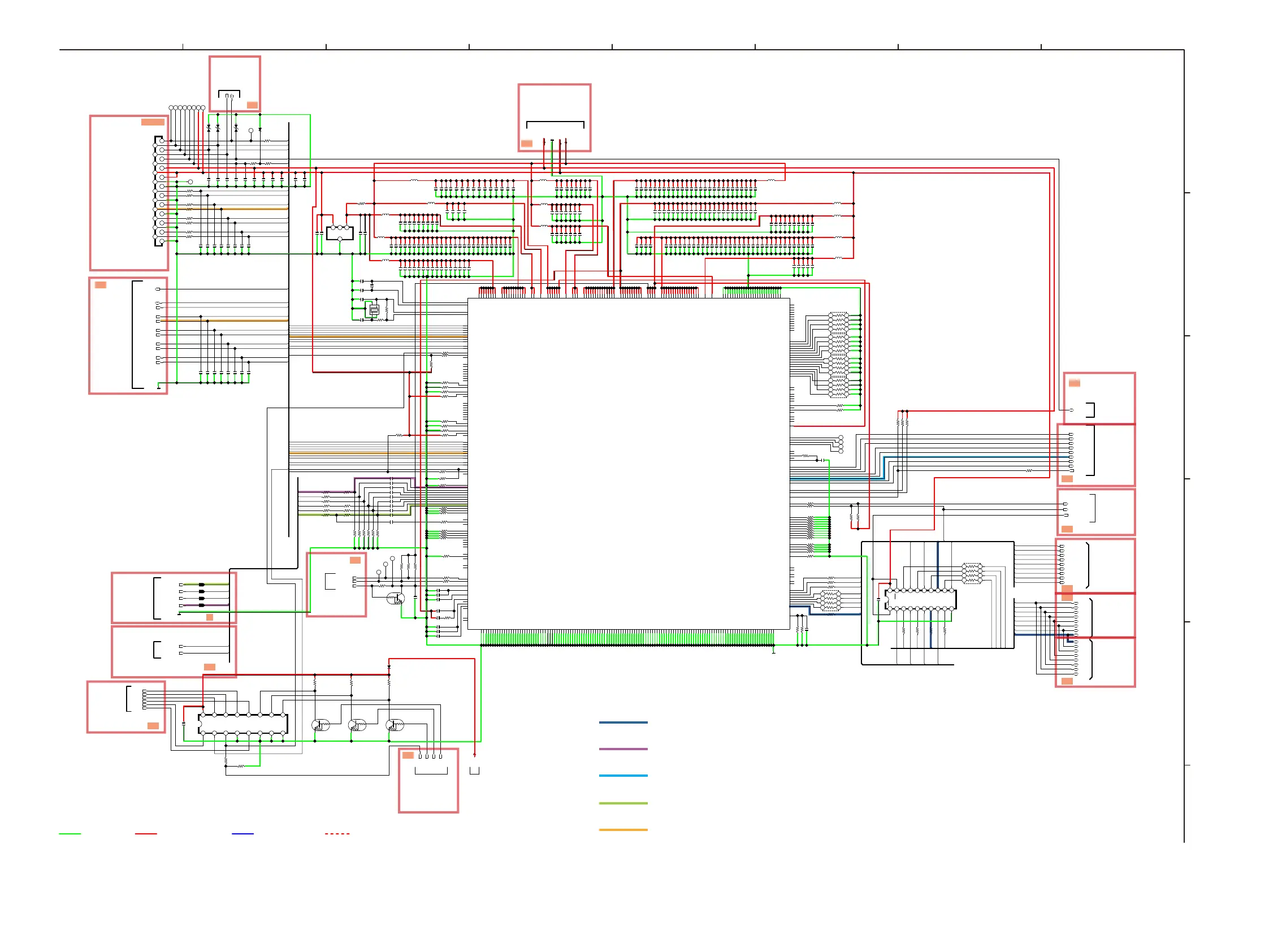1282x952 pixels.
Task: Click the orange line at bottom of legend column
Action: tap(623, 829)
